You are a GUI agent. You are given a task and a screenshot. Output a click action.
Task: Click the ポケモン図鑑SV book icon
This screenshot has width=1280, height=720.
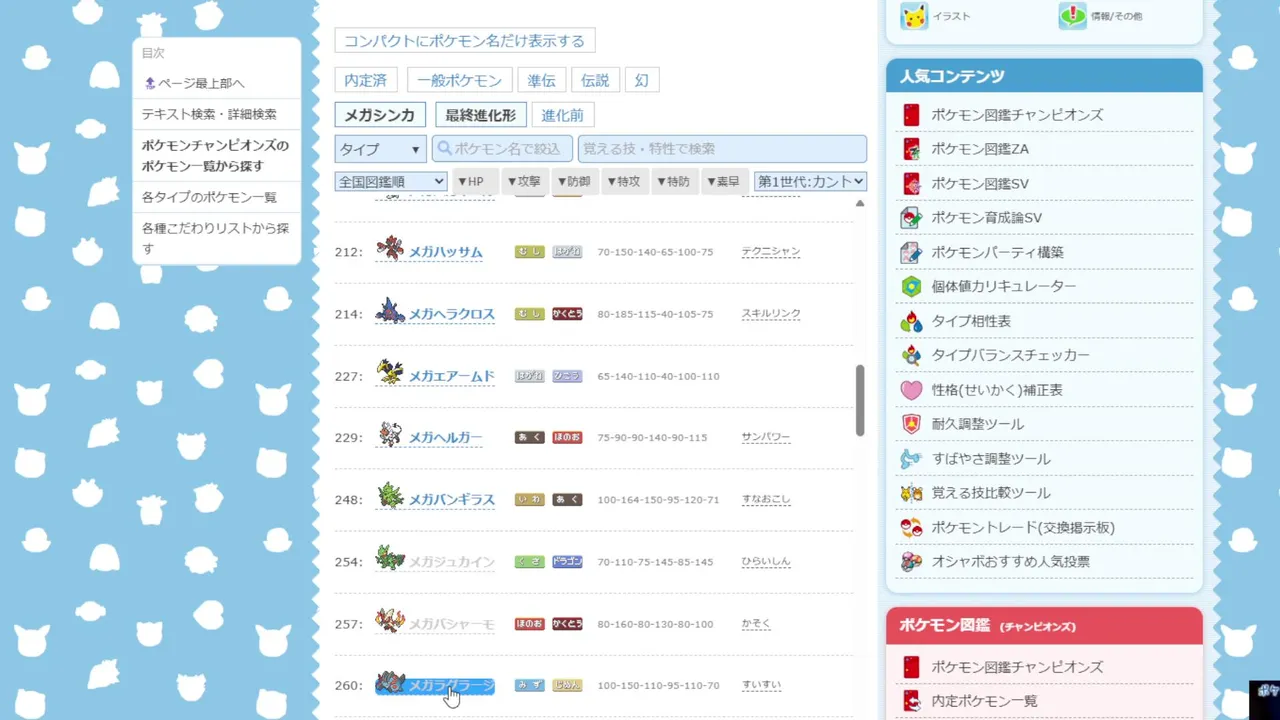point(911,184)
